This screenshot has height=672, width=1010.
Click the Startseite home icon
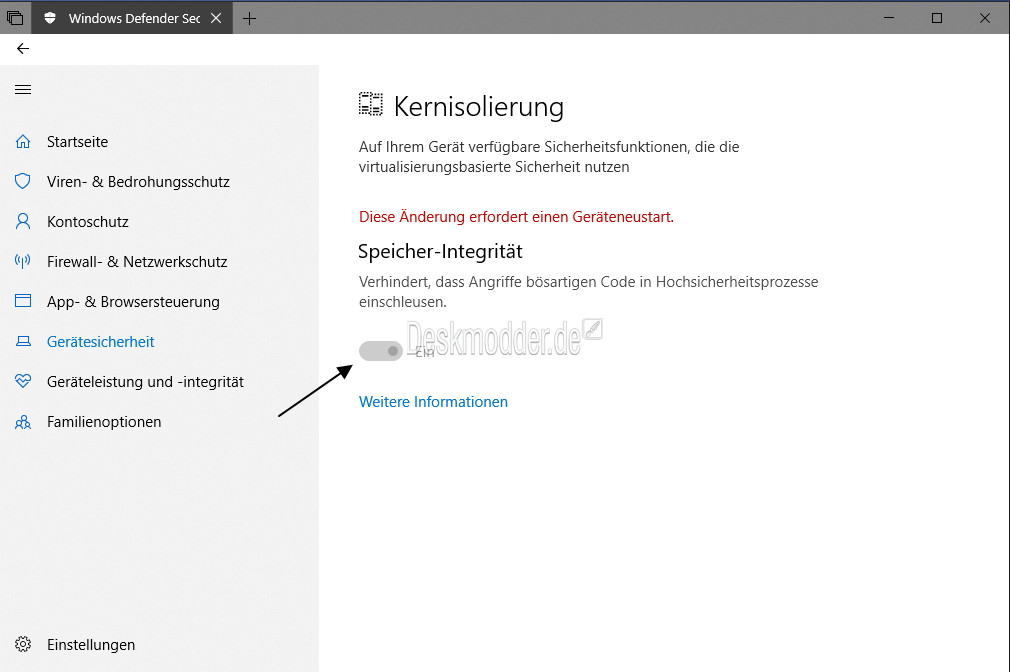pyautogui.click(x=23, y=142)
